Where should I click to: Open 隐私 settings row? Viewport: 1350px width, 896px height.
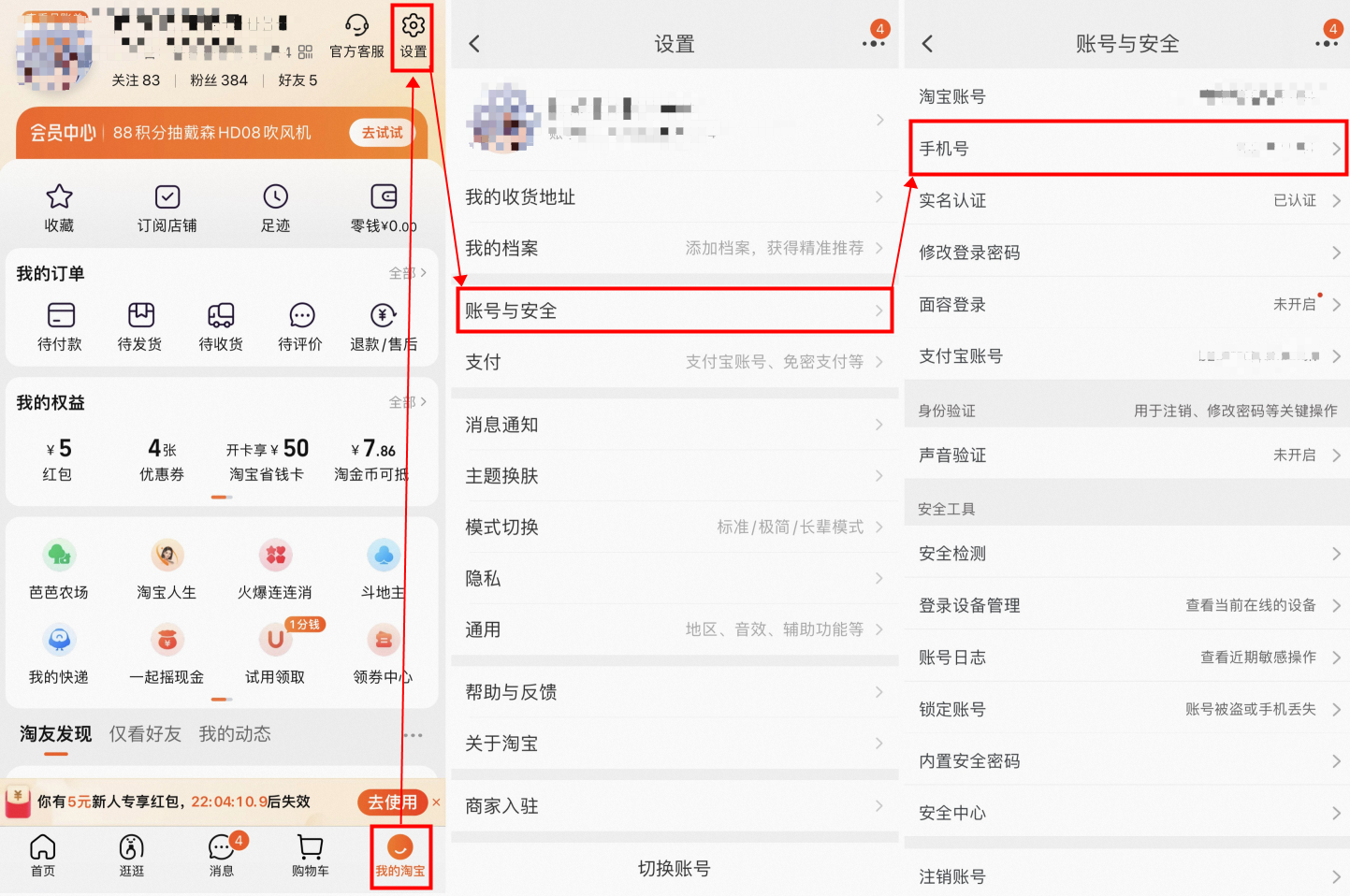pyautogui.click(x=675, y=578)
